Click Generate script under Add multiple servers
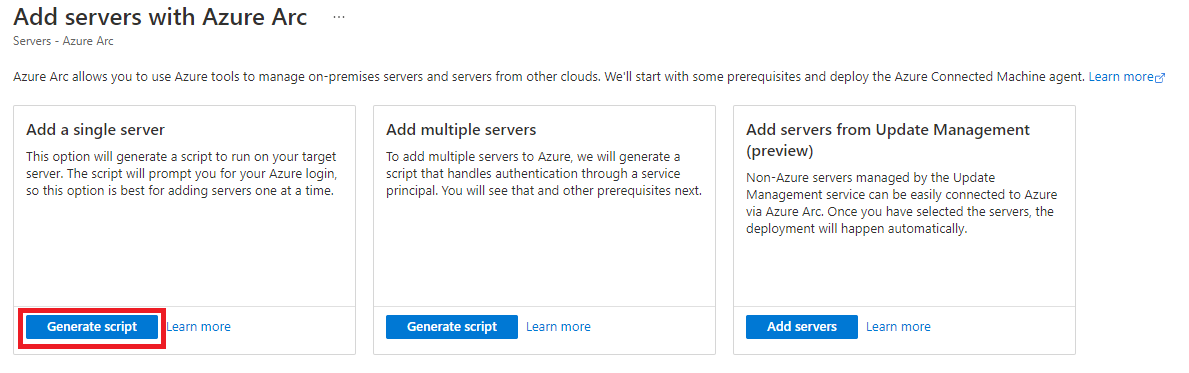1189x373 pixels. pos(452,327)
